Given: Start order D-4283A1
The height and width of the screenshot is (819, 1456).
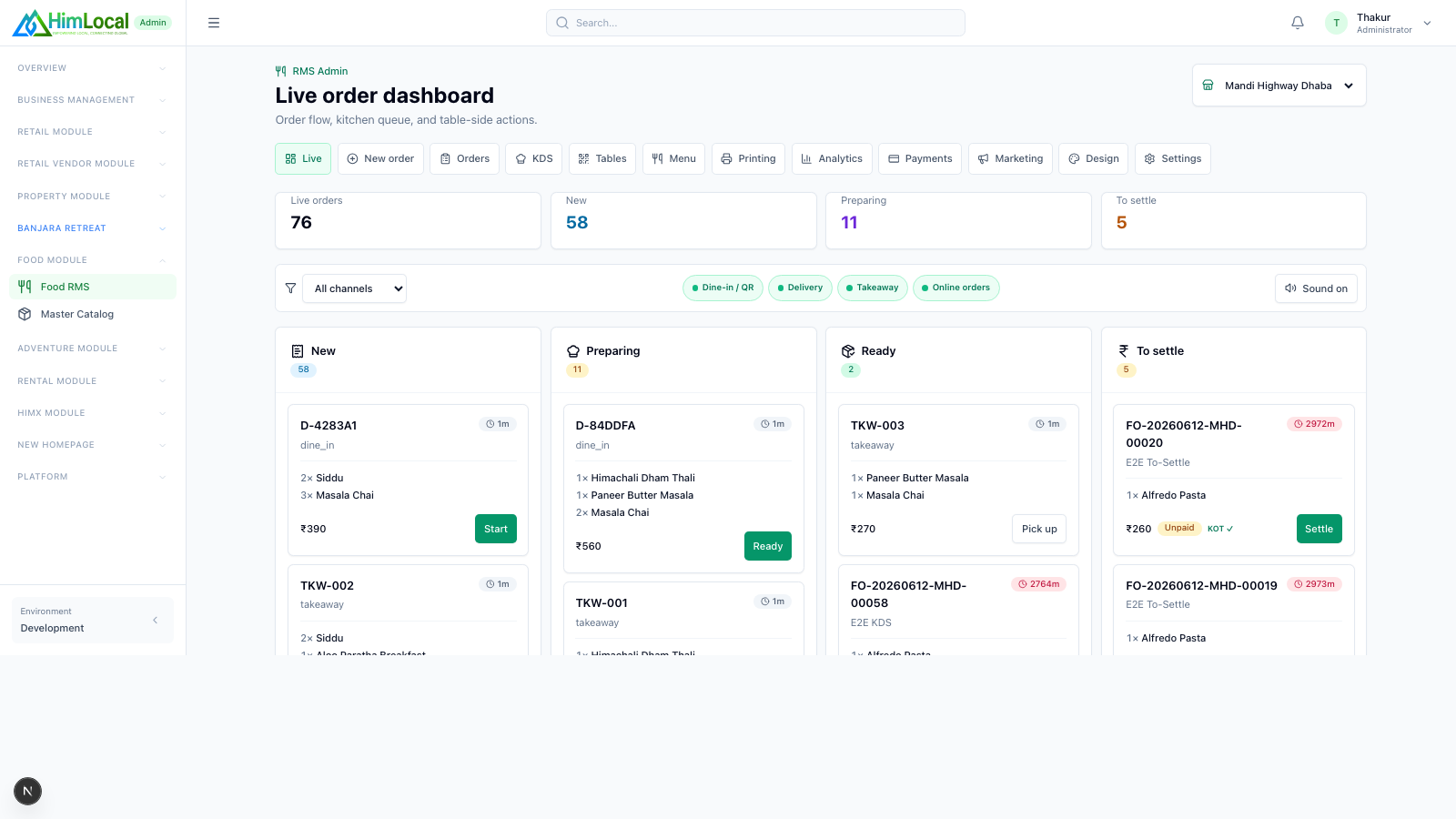Looking at the screenshot, I should tap(495, 529).
